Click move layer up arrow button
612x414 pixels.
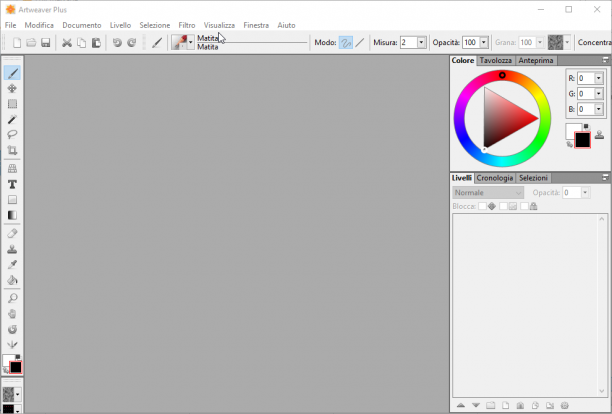(x=461, y=405)
